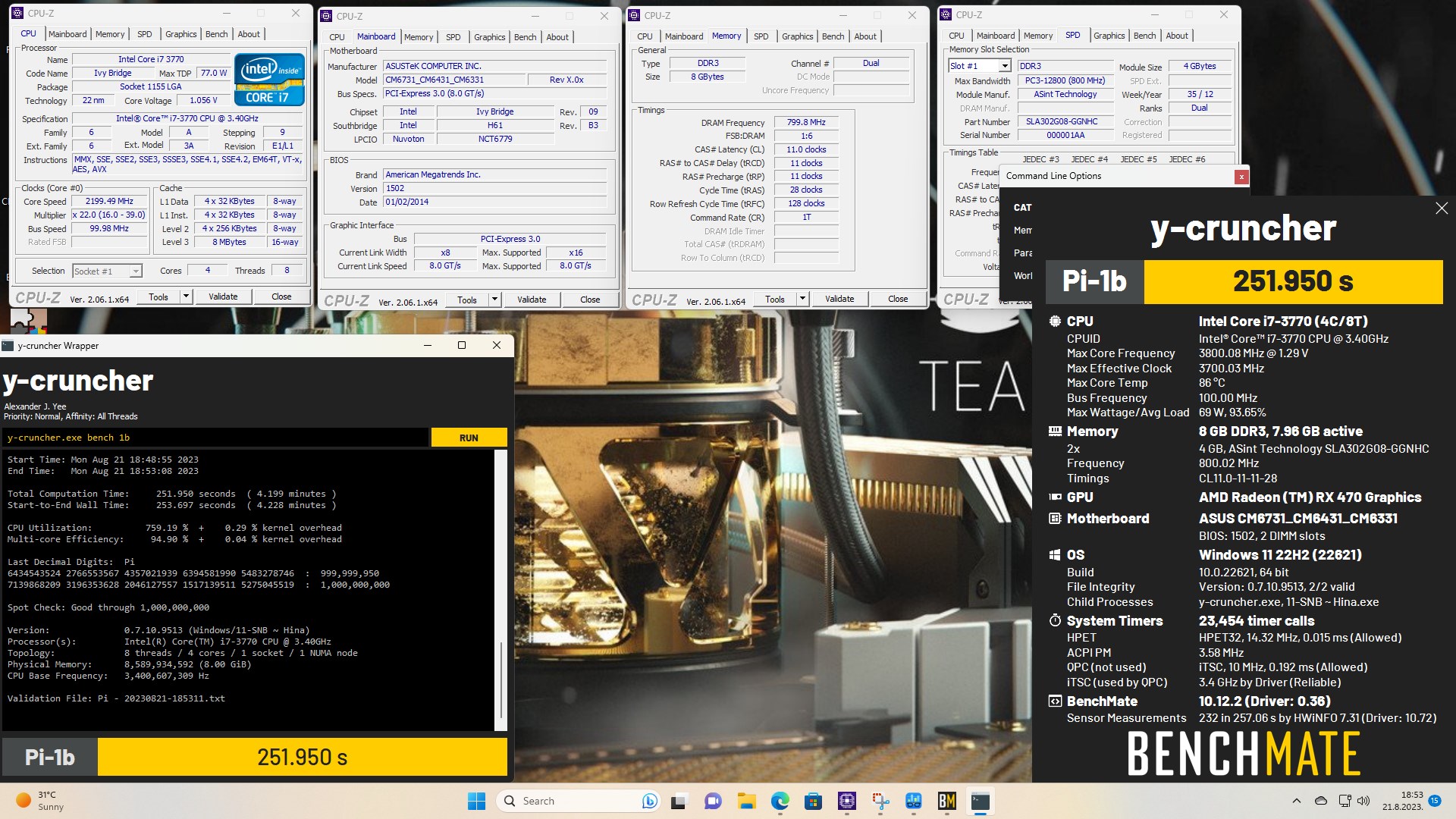Screen dimensions: 1456x819
Task: Open Snipping Tool from the taskbar
Action: (880, 801)
